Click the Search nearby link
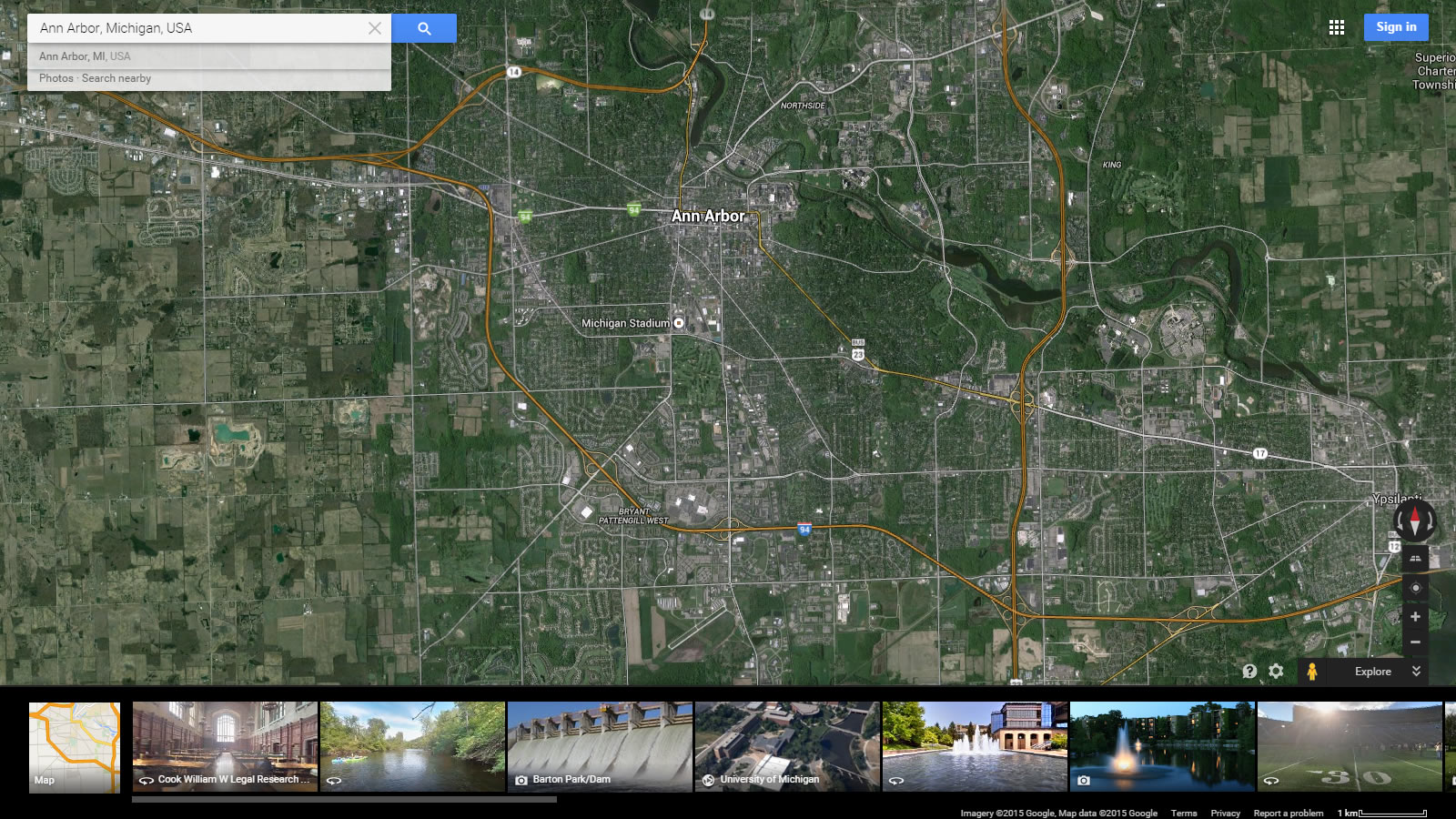Screen dimensions: 1456x819 116,78
